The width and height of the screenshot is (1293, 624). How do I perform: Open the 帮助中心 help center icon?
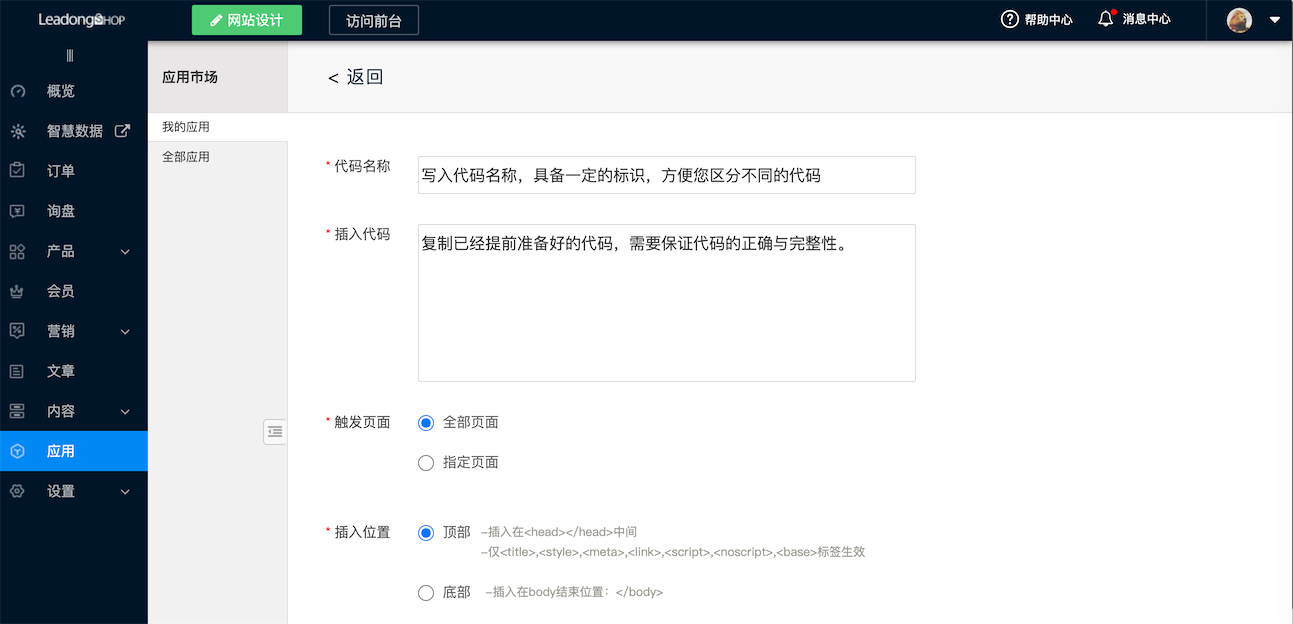pyautogui.click(x=1010, y=18)
